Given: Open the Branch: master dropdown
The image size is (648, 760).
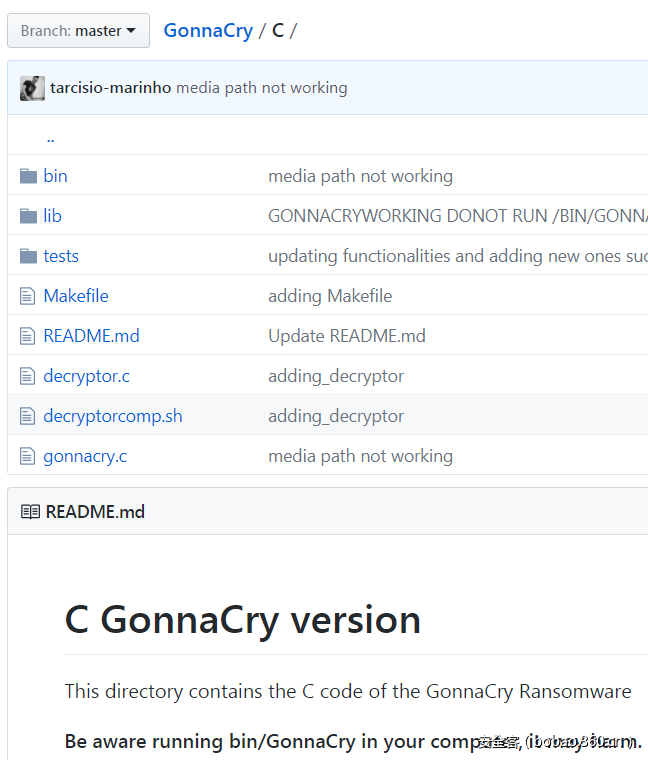Looking at the screenshot, I should click(78, 30).
